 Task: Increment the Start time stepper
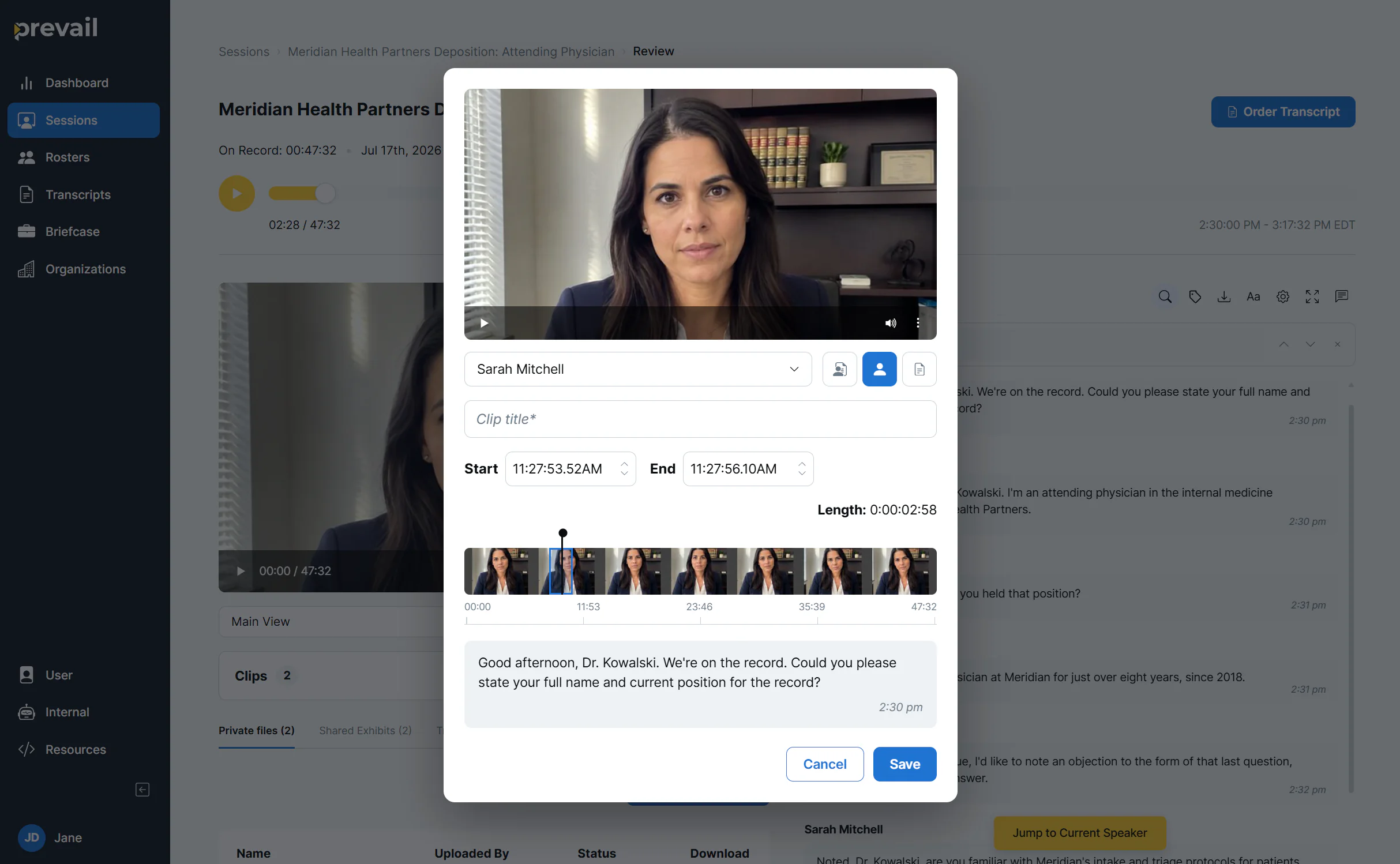click(625, 464)
